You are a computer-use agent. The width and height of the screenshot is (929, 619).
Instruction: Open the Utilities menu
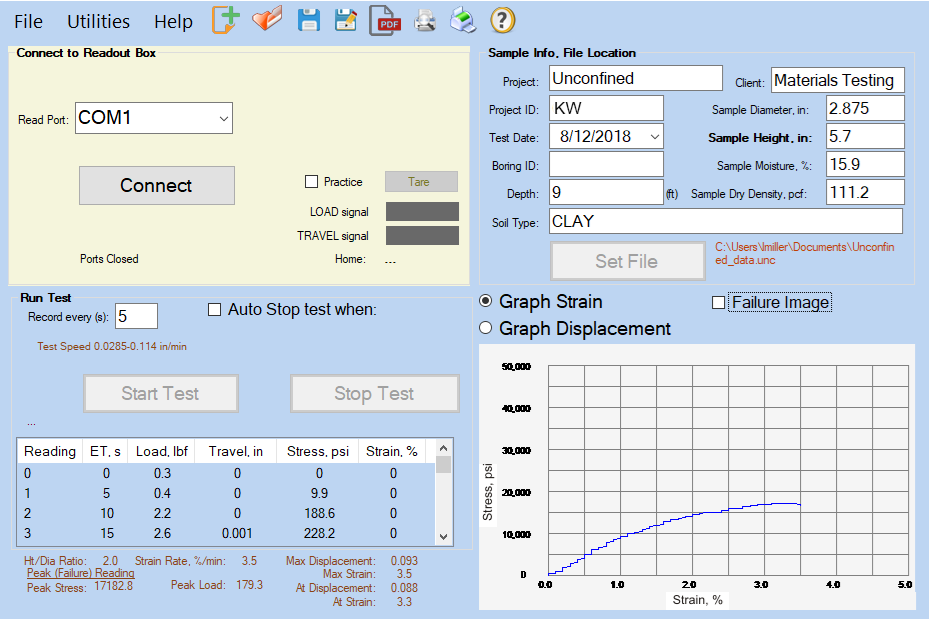pyautogui.click(x=98, y=22)
